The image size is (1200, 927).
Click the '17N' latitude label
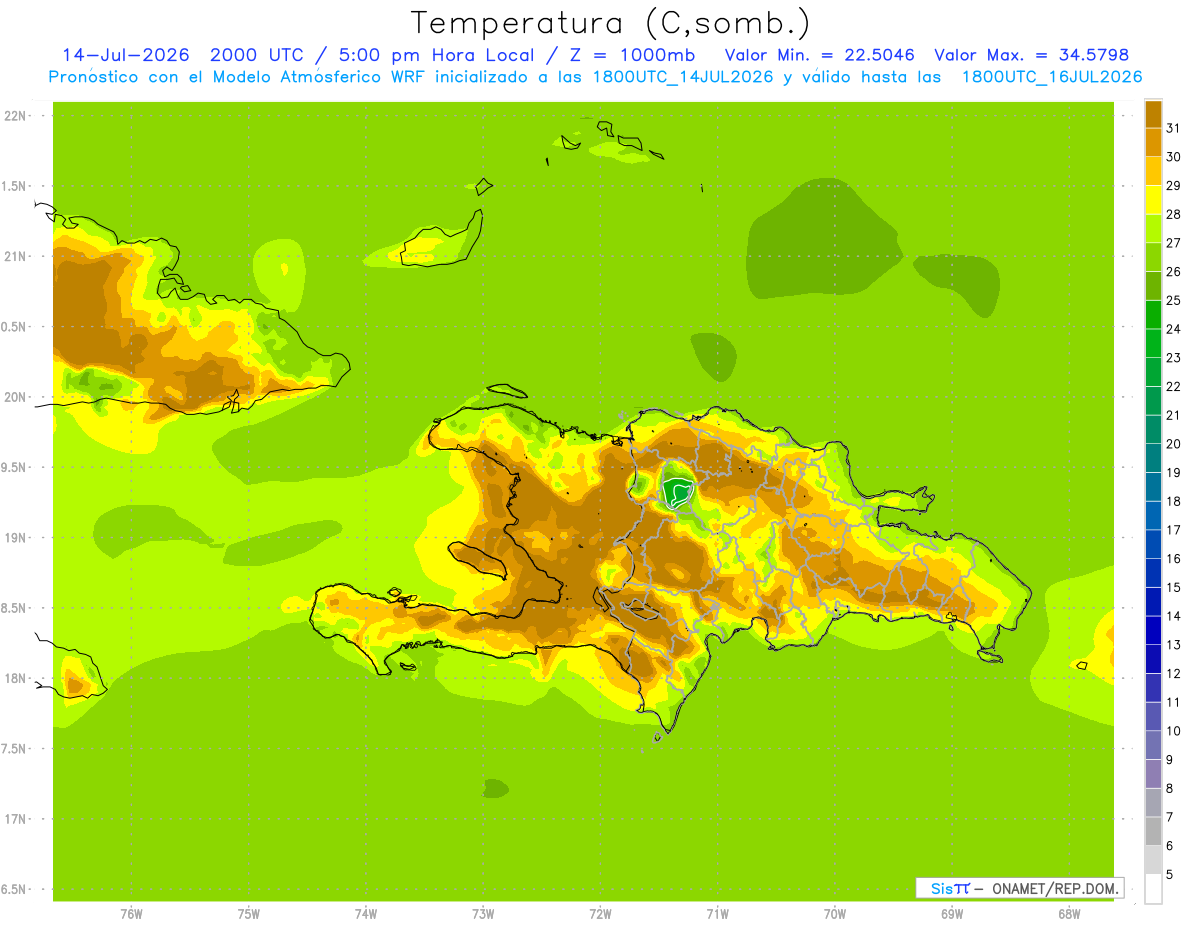pos(15,819)
